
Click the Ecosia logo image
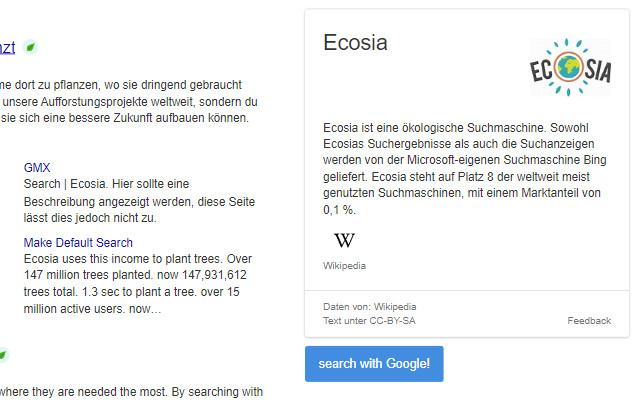click(570, 68)
